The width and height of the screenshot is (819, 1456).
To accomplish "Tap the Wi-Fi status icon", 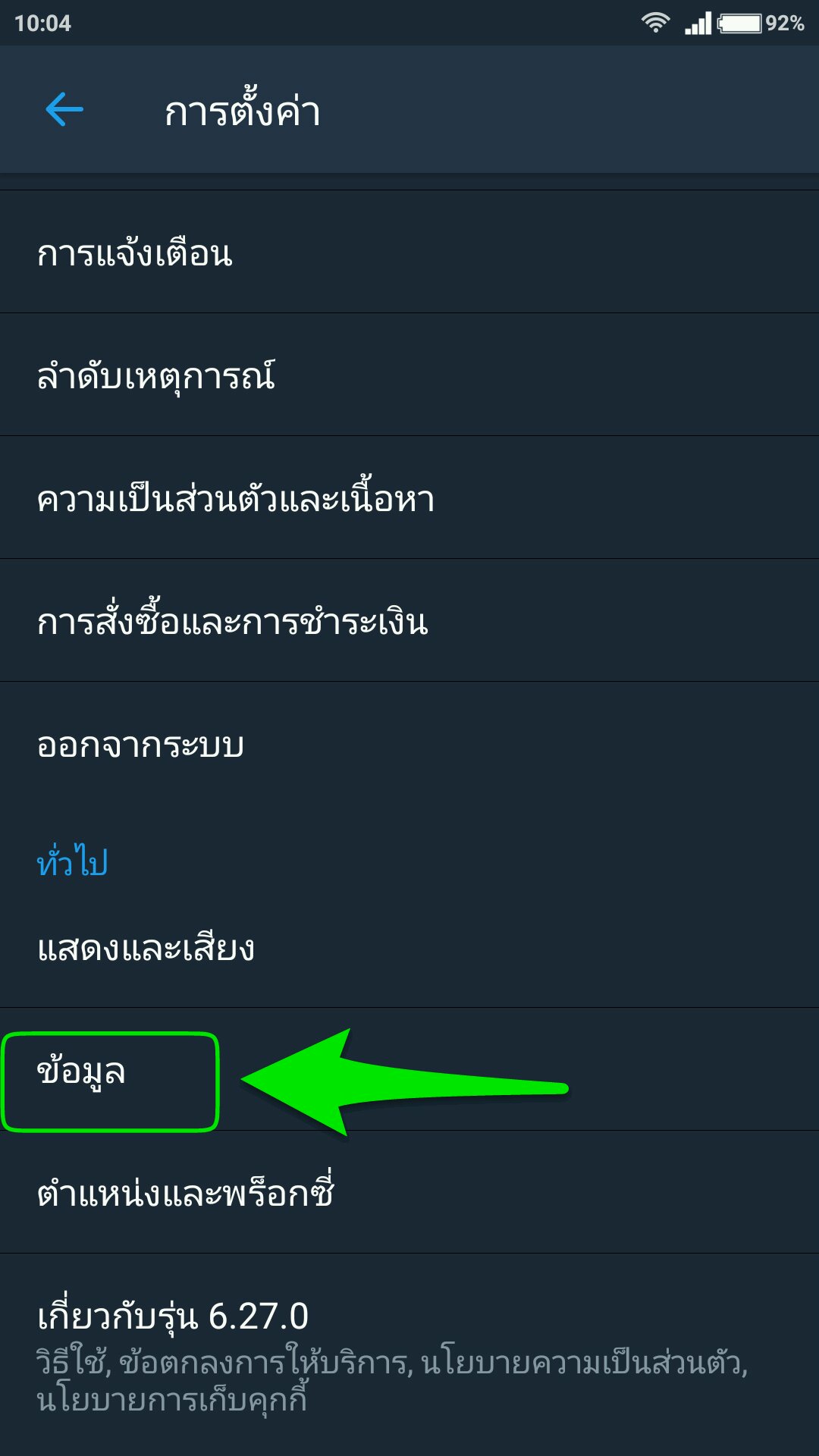I will click(655, 23).
